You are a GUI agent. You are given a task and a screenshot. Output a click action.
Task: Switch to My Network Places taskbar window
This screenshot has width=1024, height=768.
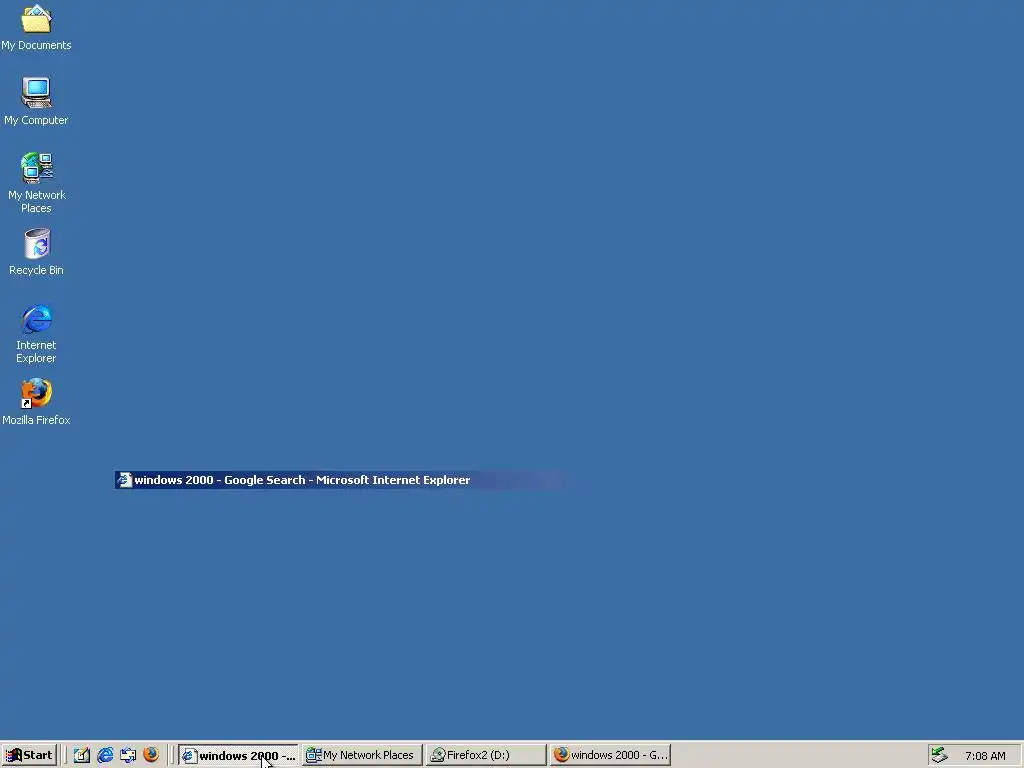click(362, 755)
